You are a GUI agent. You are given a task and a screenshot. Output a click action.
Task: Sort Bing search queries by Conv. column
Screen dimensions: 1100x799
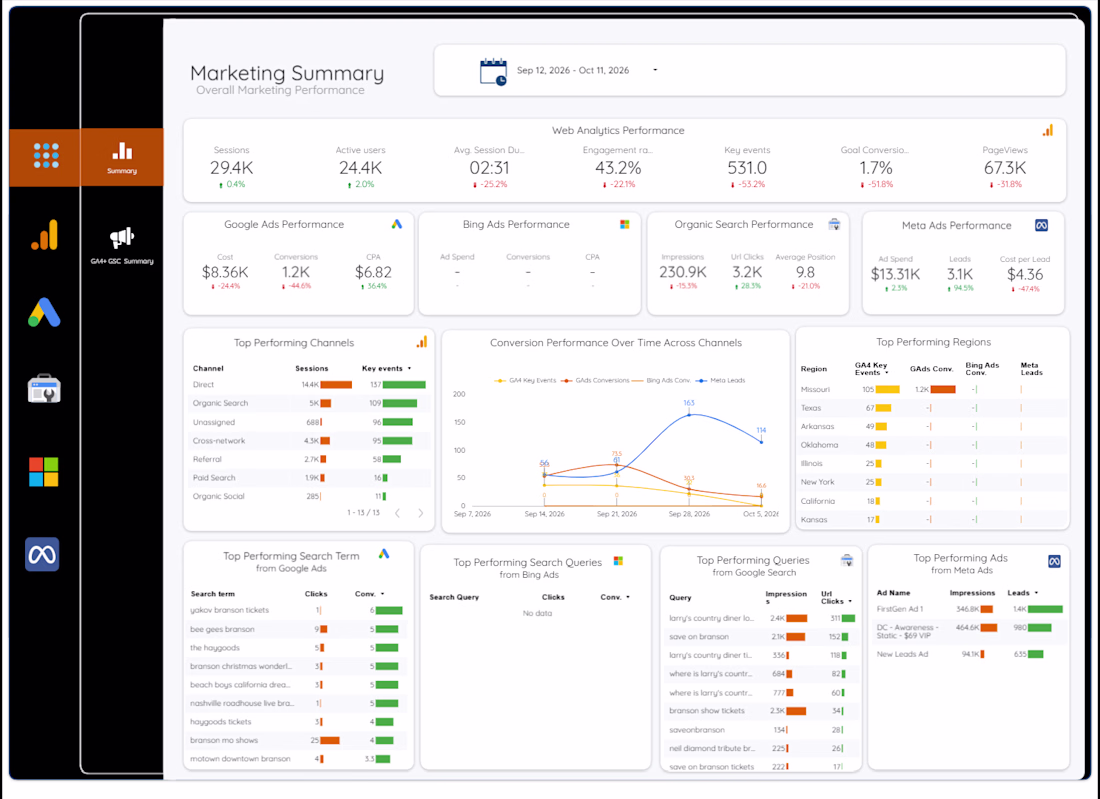click(x=615, y=597)
